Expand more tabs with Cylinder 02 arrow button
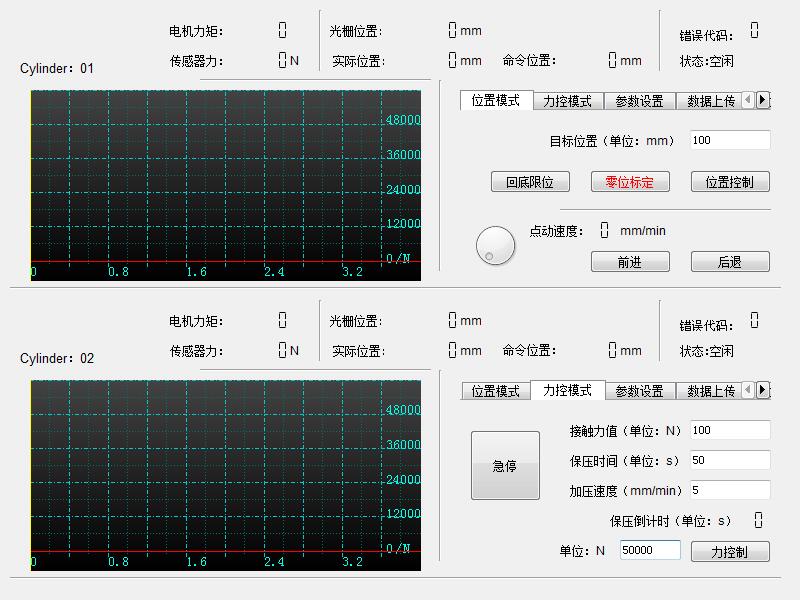This screenshot has height=600, width=800. tap(764, 391)
